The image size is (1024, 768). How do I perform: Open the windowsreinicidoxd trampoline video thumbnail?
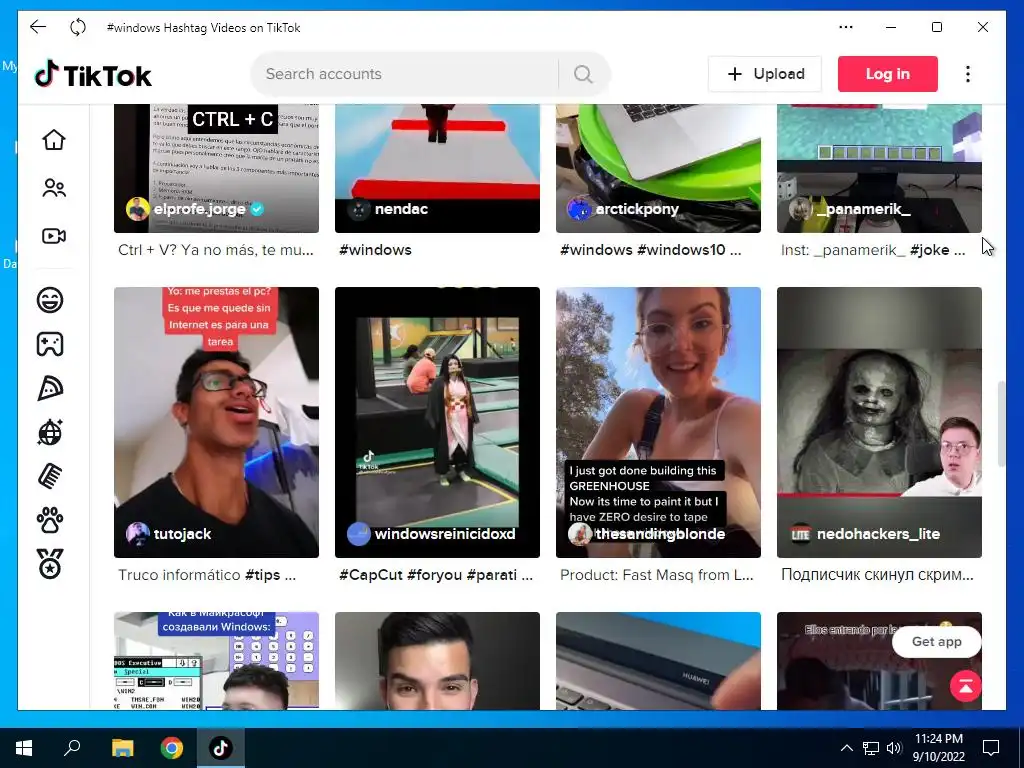(437, 422)
